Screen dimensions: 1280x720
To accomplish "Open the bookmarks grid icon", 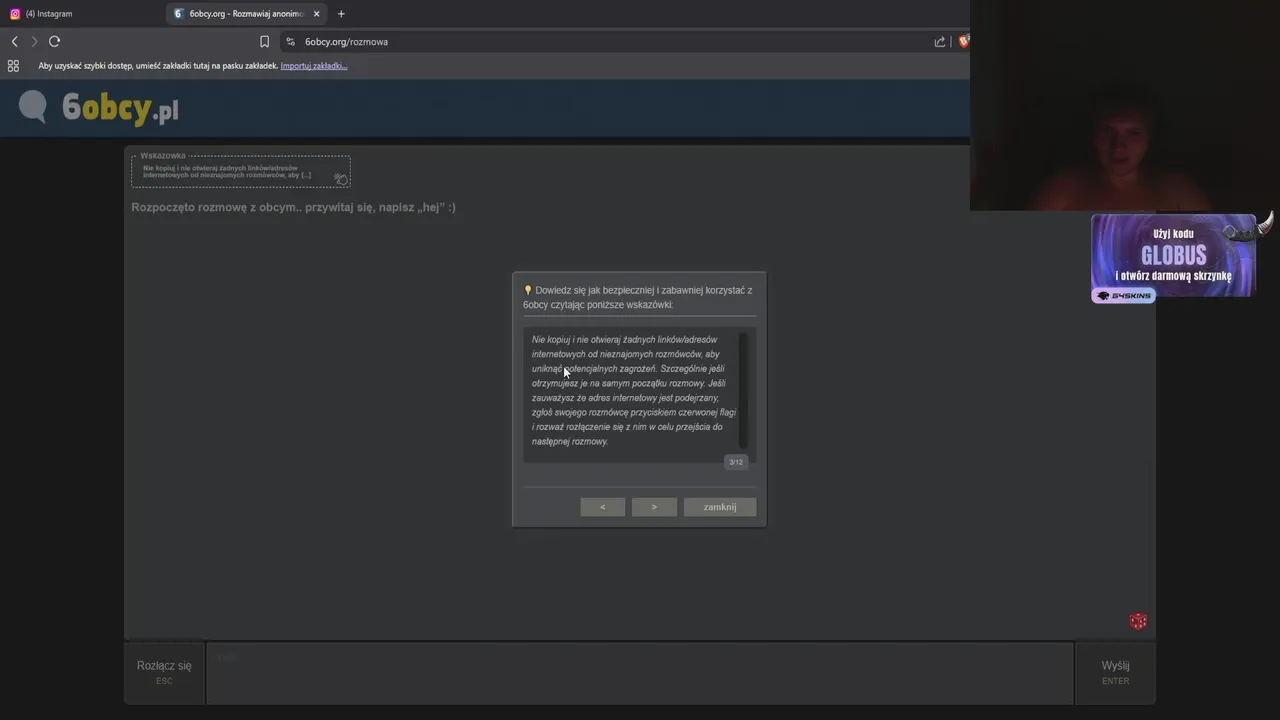I will [x=13, y=66].
